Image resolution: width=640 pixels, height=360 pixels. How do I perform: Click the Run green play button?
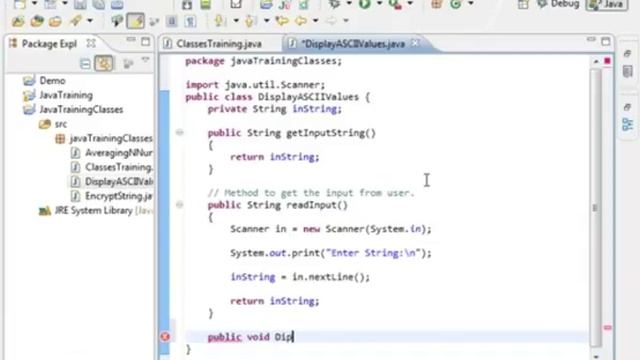[x=364, y=4]
